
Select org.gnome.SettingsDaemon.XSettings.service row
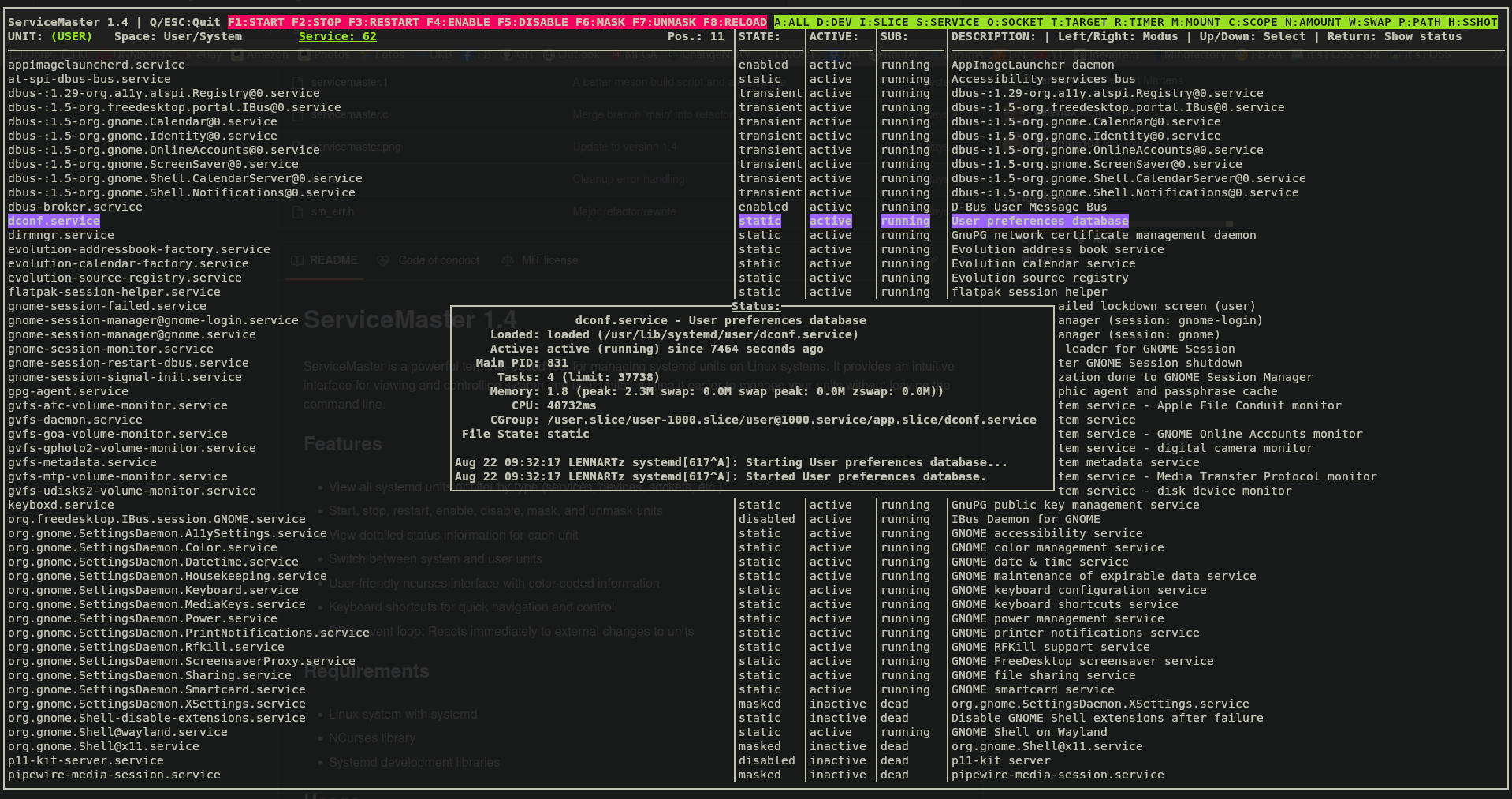[157, 704]
